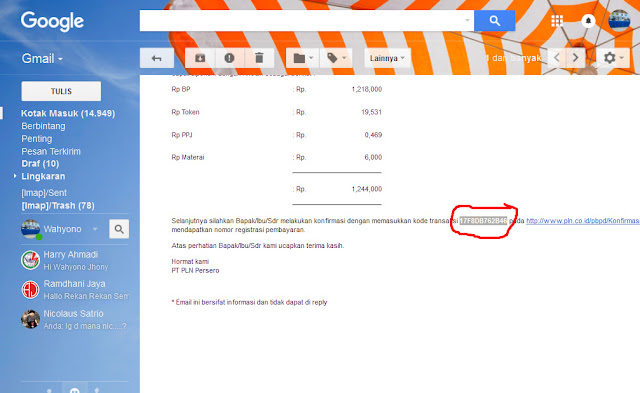Go back to inbox arrow button

(157, 58)
